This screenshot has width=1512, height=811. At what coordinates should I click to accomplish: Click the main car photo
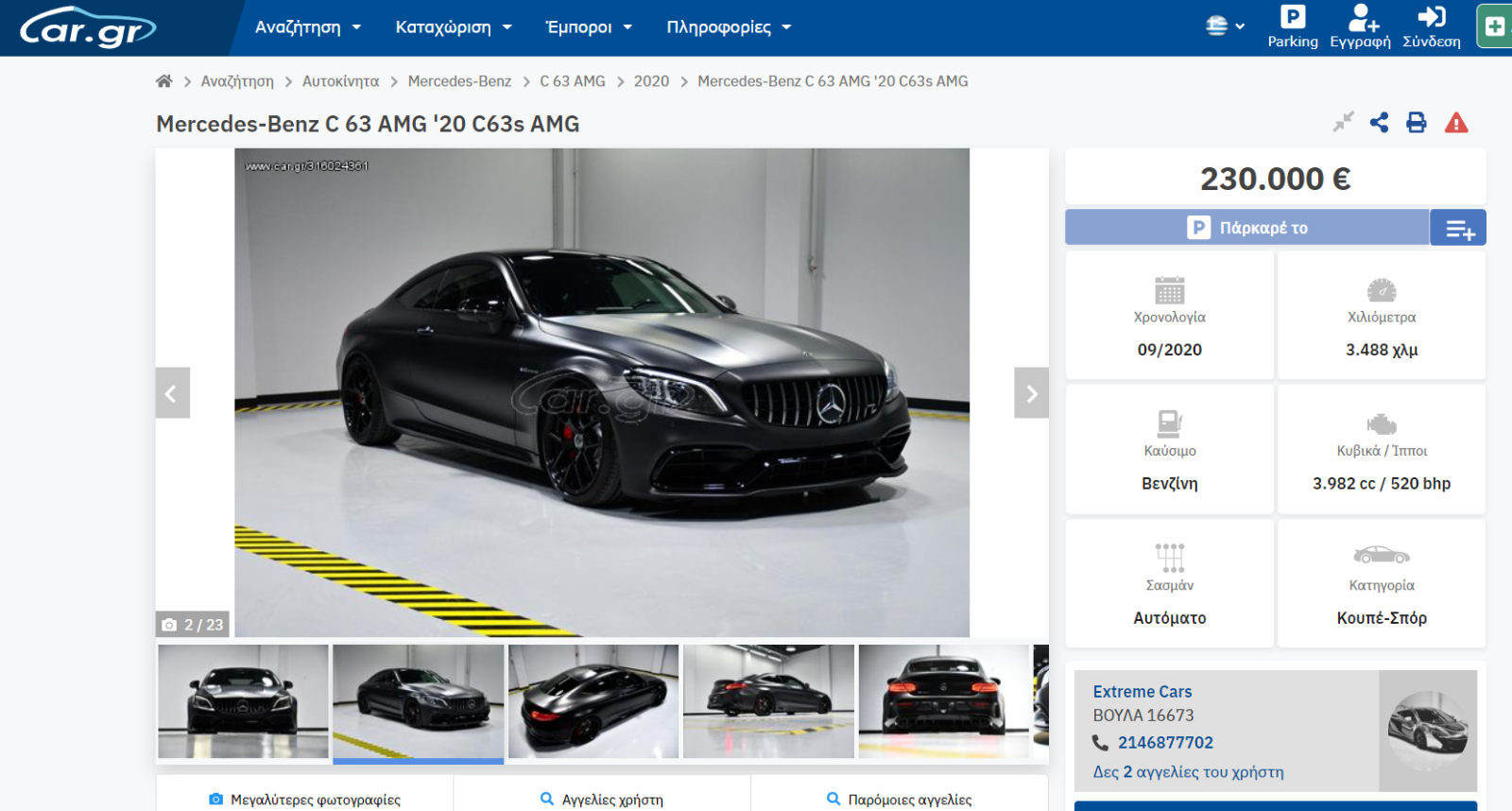coord(602,392)
